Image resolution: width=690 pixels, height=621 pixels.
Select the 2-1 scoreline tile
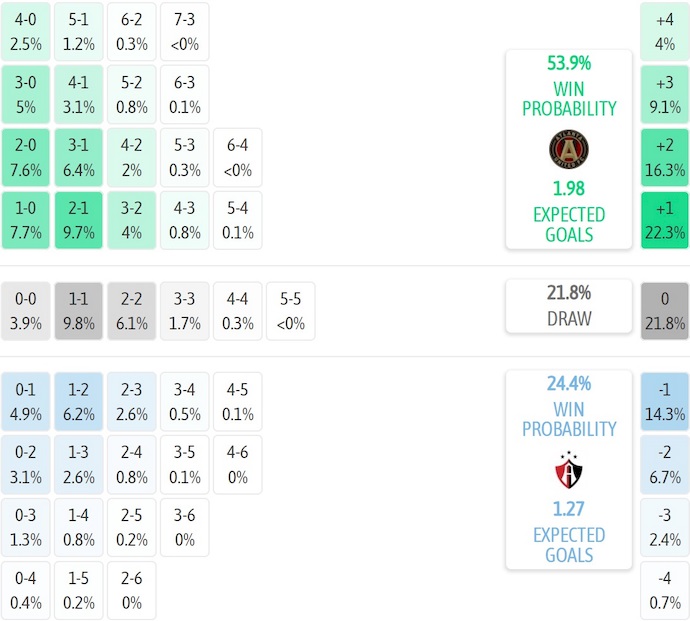(79, 220)
